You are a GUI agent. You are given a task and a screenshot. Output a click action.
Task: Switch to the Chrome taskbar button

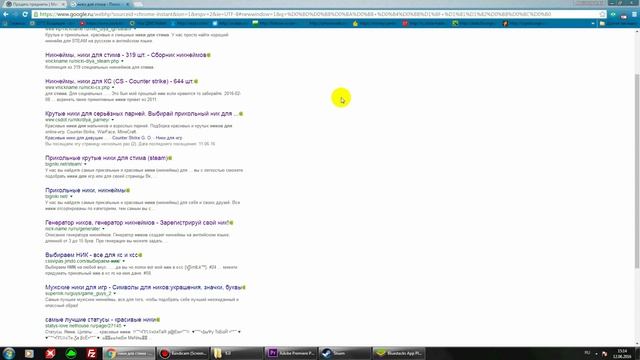[x=129, y=353]
